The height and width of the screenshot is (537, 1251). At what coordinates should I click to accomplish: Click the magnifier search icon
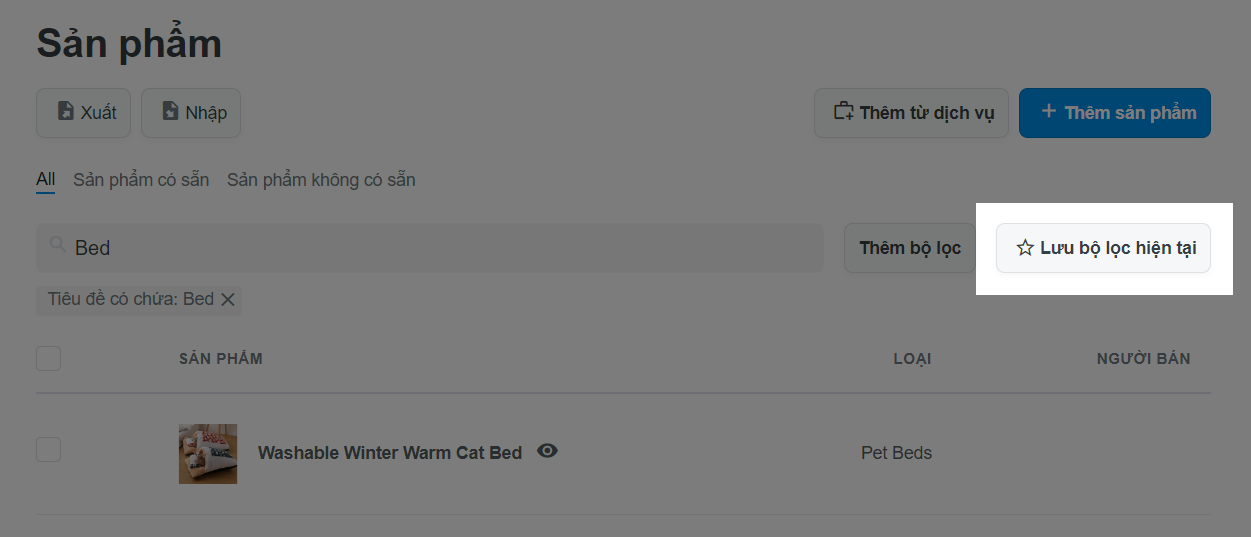click(58, 245)
